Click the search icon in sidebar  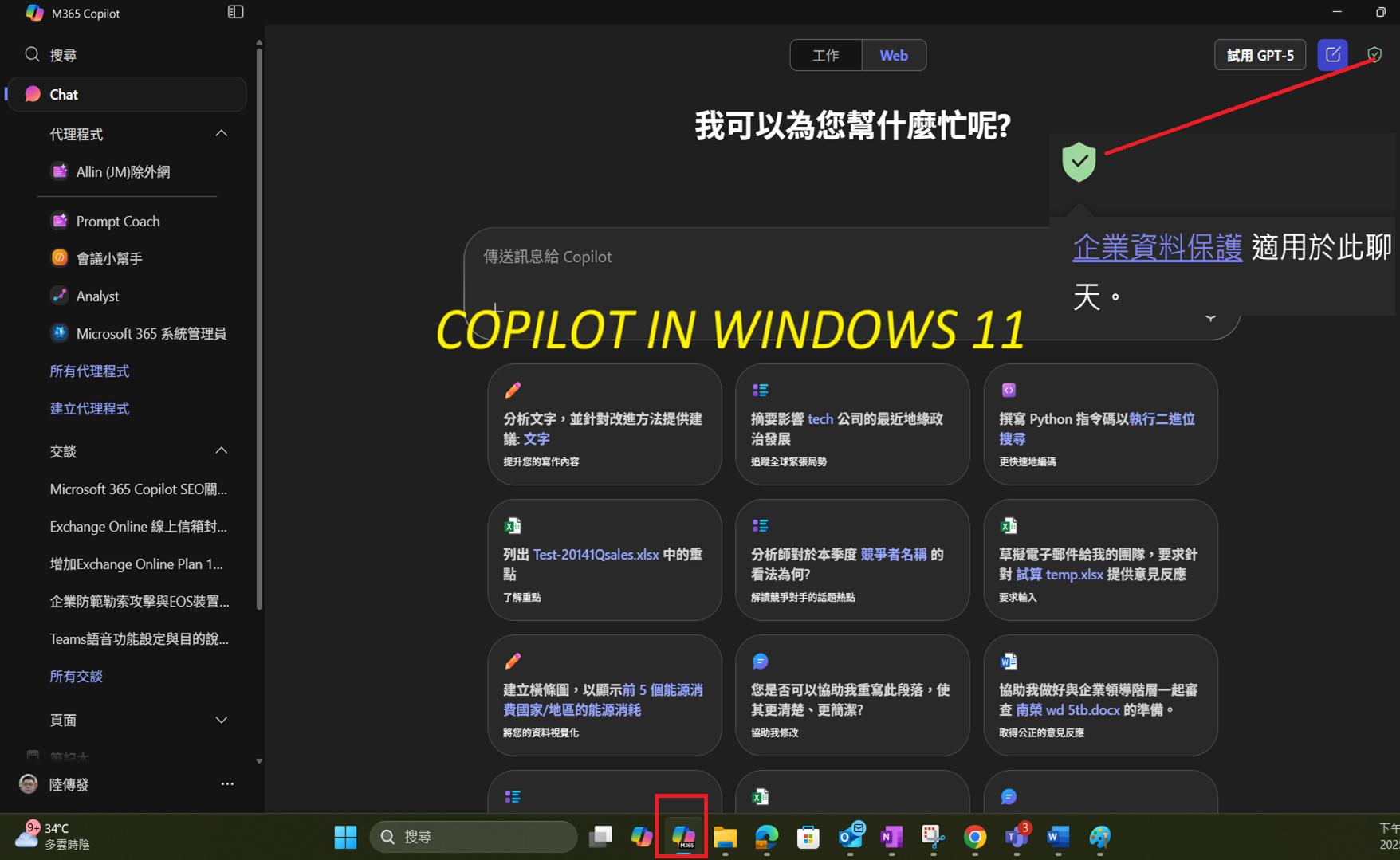point(33,54)
